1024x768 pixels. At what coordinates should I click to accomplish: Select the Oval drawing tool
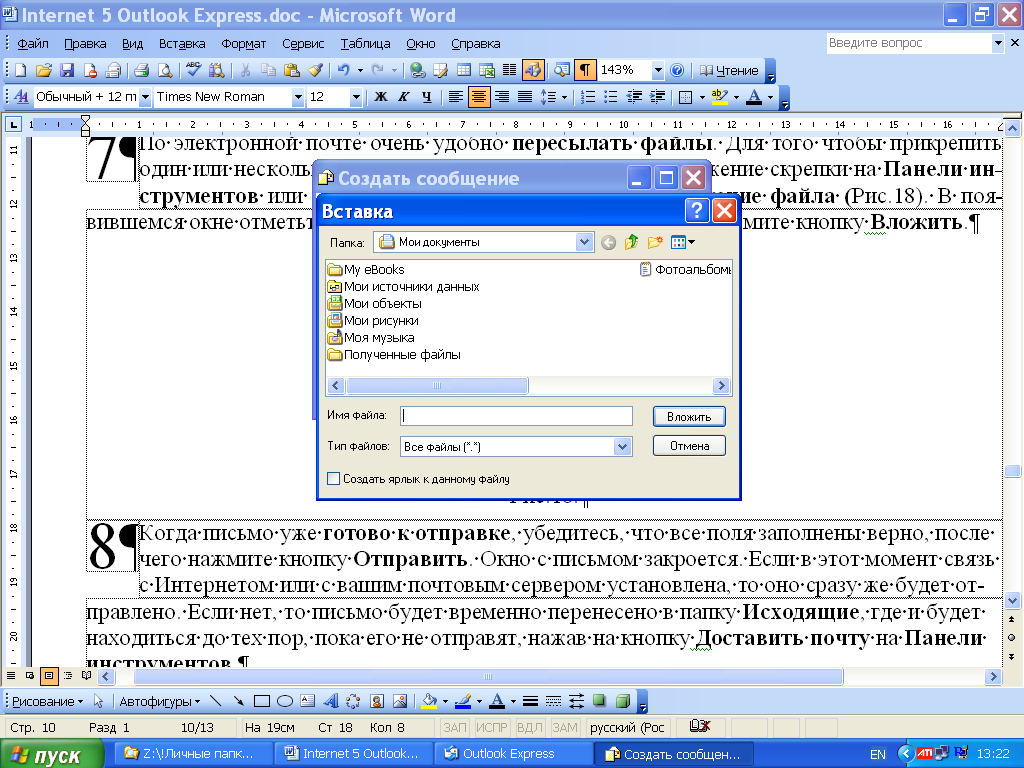coord(285,701)
